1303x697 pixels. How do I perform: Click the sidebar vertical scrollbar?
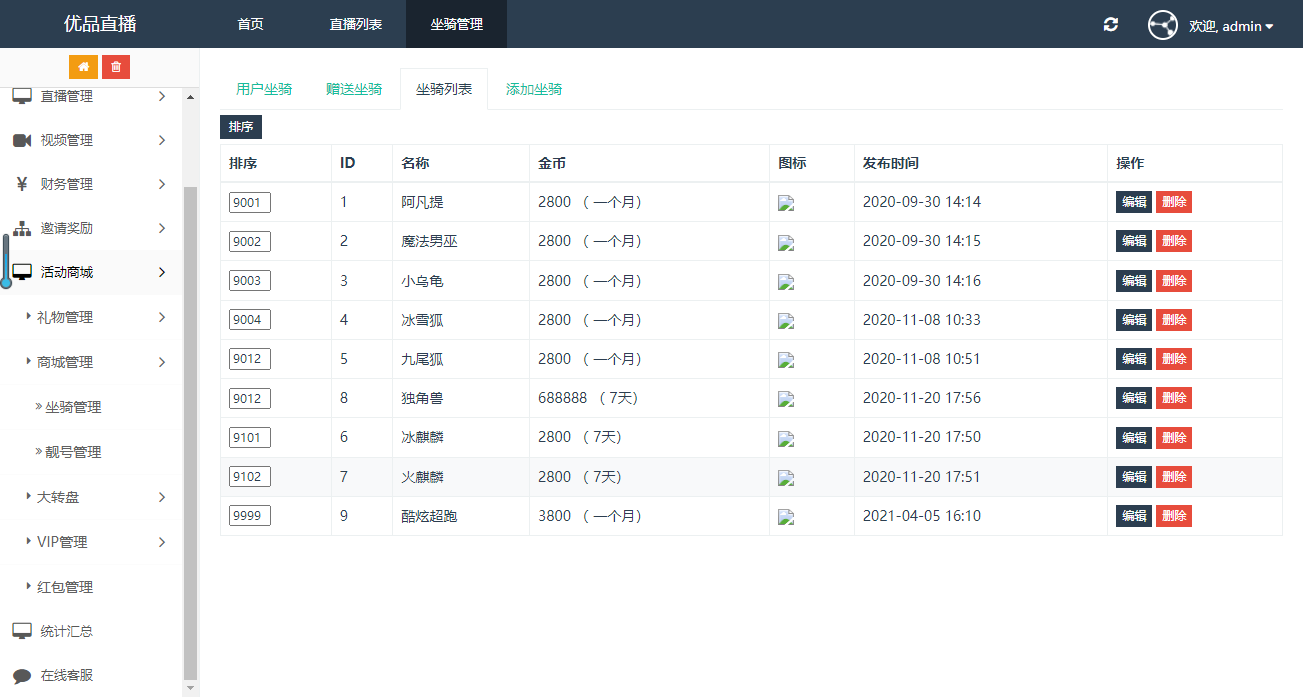pos(190,430)
